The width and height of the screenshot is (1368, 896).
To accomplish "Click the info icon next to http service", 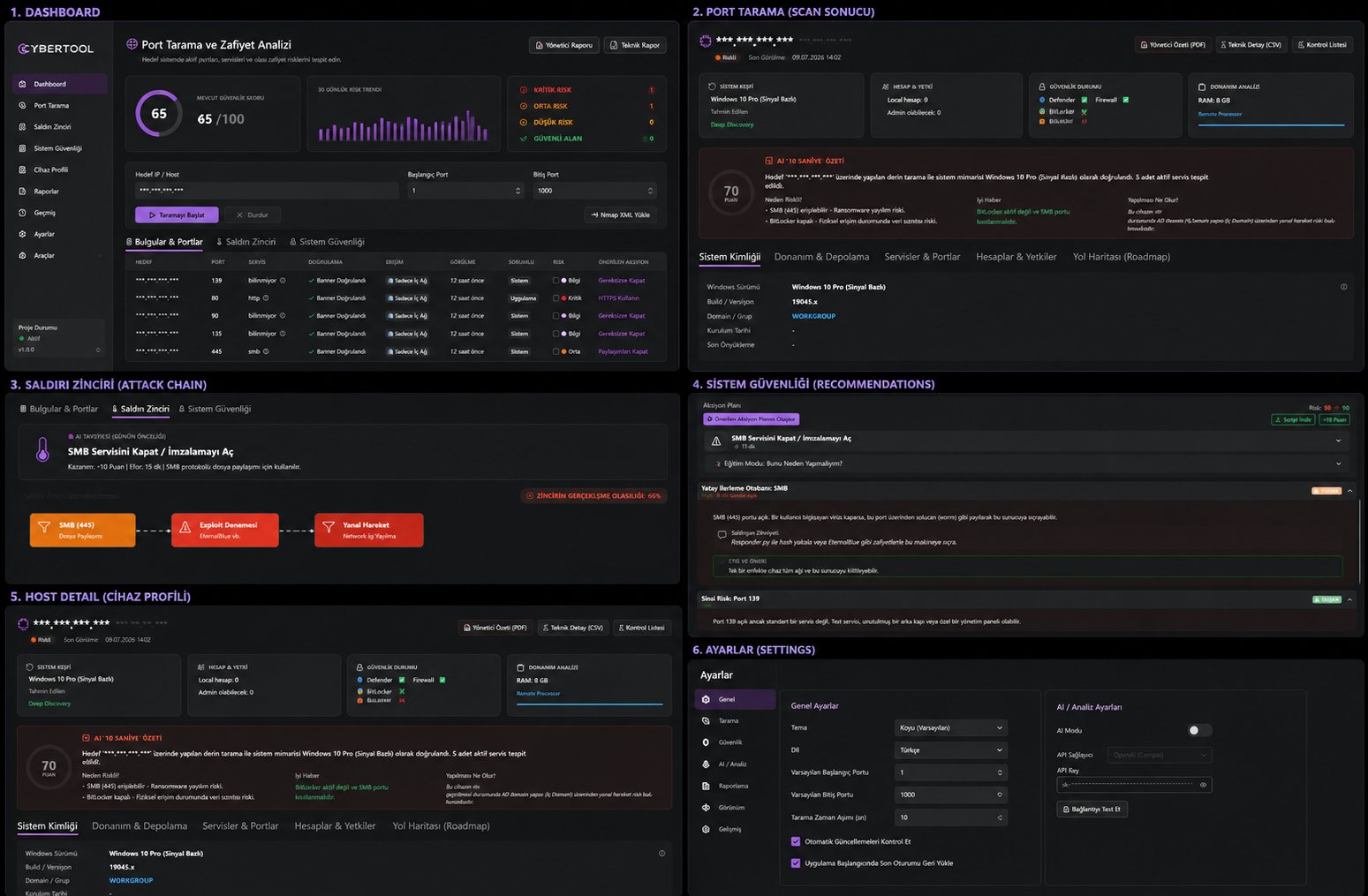I will coord(266,297).
